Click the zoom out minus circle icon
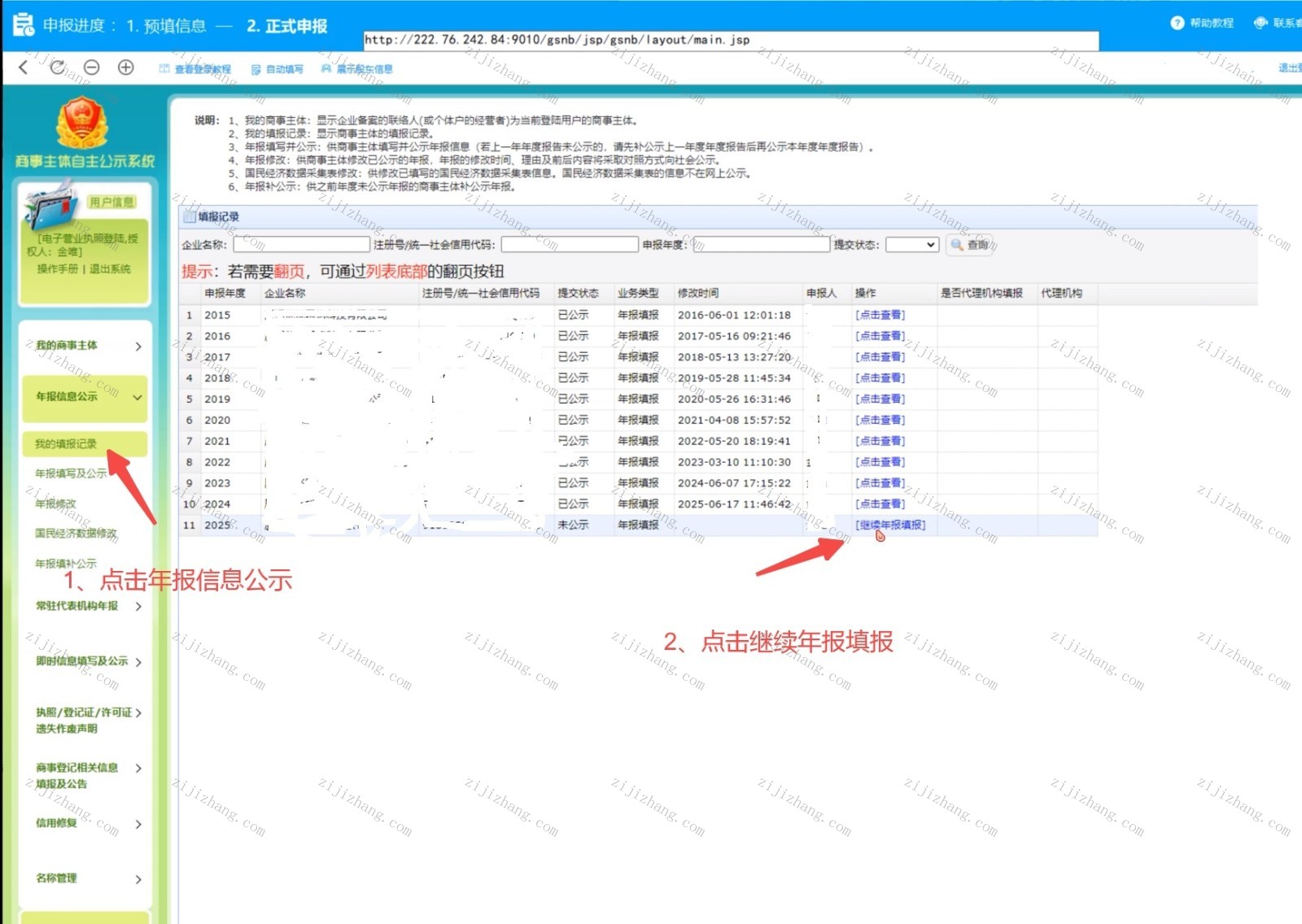The width and height of the screenshot is (1302, 924). click(92, 68)
